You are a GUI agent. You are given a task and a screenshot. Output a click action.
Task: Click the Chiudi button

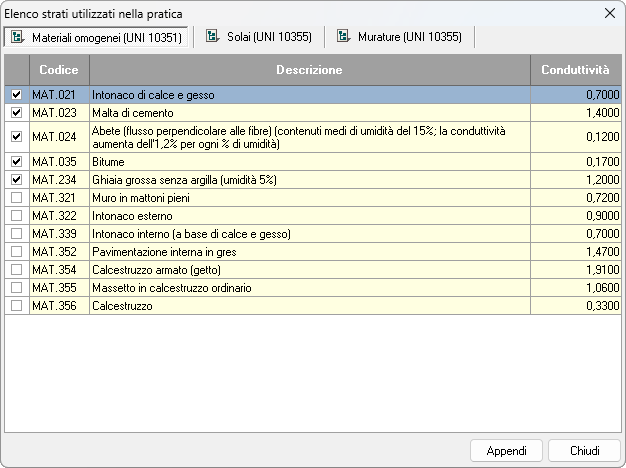click(x=584, y=451)
